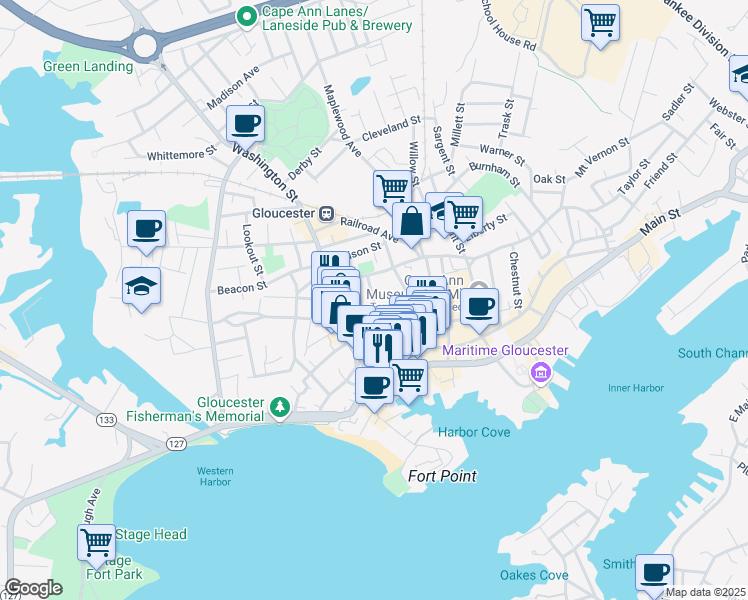
Task: Click the coffee cup marker on Washington St
Action: 245,125
